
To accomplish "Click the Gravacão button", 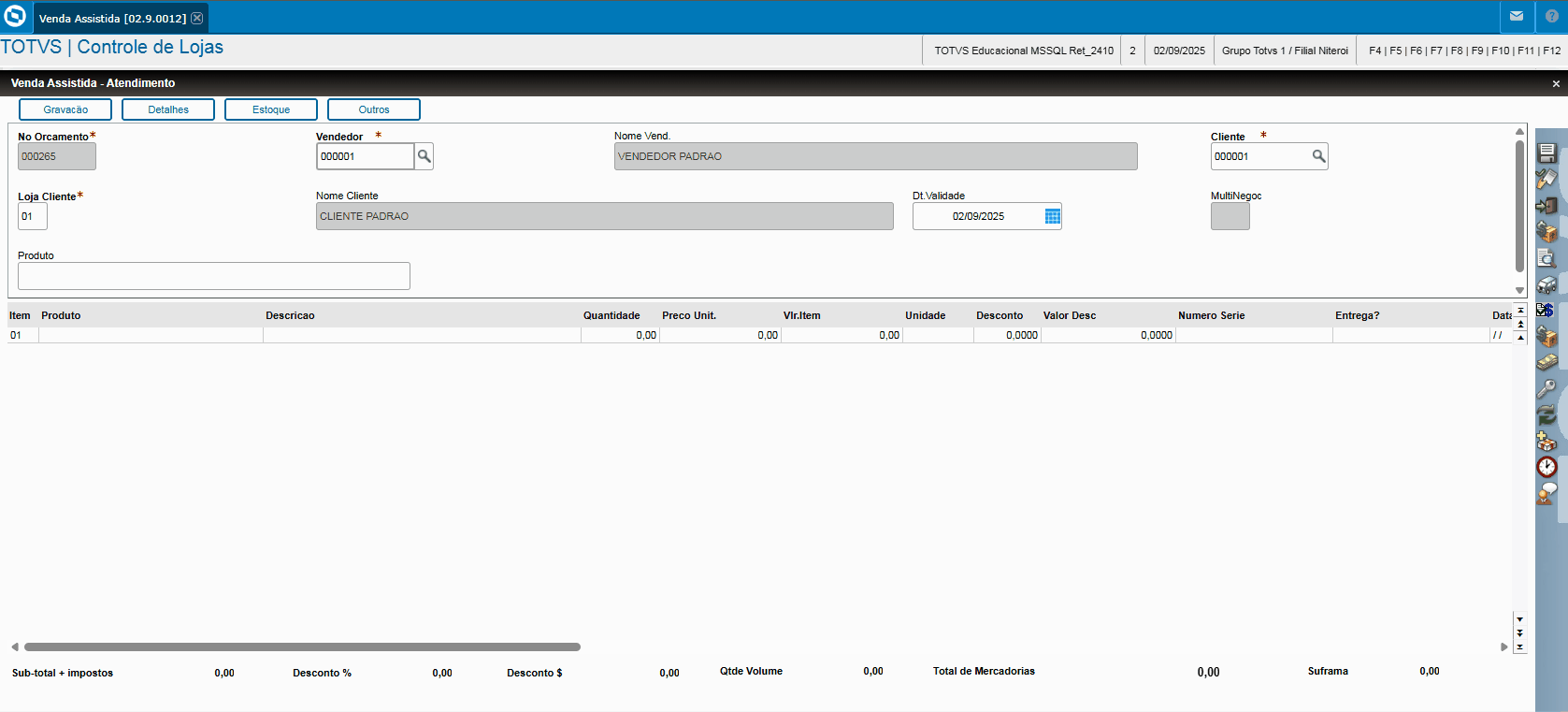I will point(65,109).
